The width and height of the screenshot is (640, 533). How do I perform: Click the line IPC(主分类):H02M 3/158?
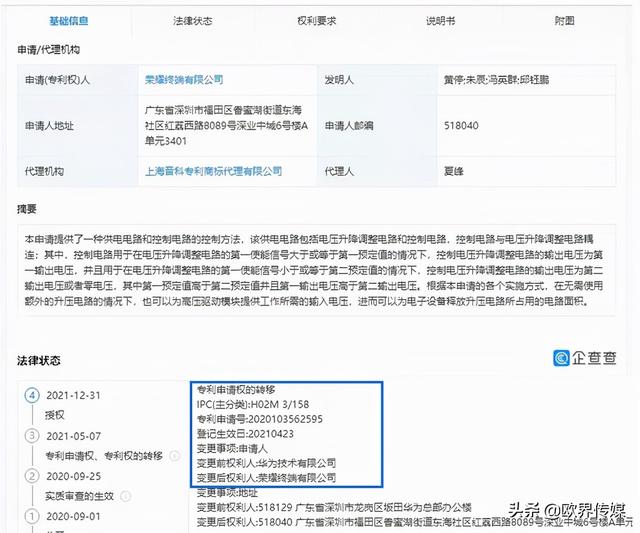(253, 404)
